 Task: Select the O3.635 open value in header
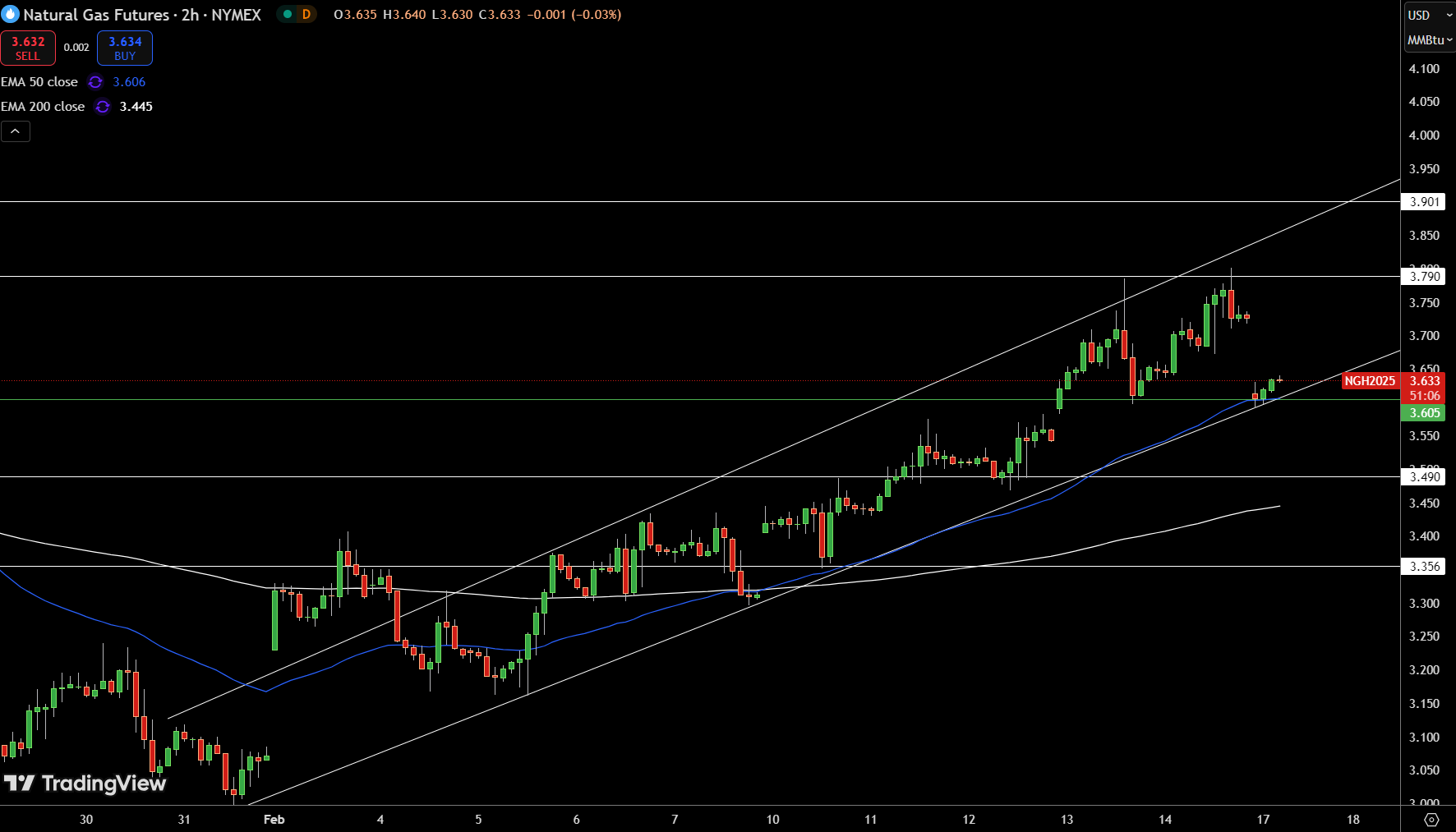click(x=355, y=15)
